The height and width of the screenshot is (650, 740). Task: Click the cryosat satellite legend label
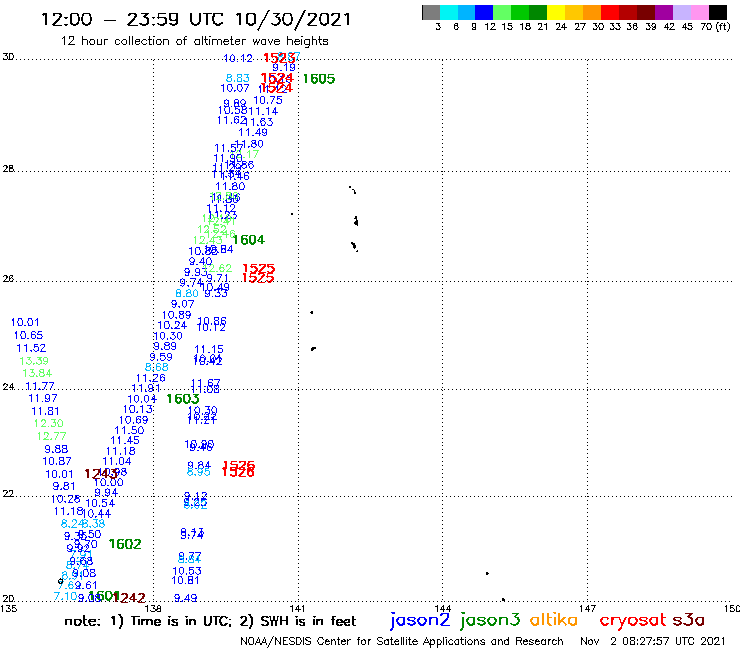pos(633,621)
